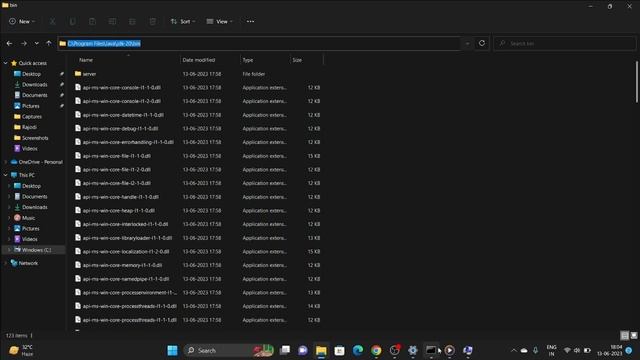The height and width of the screenshot is (360, 640).
Task: Open the recent locations dropdown arrow
Action: tap(37, 43)
